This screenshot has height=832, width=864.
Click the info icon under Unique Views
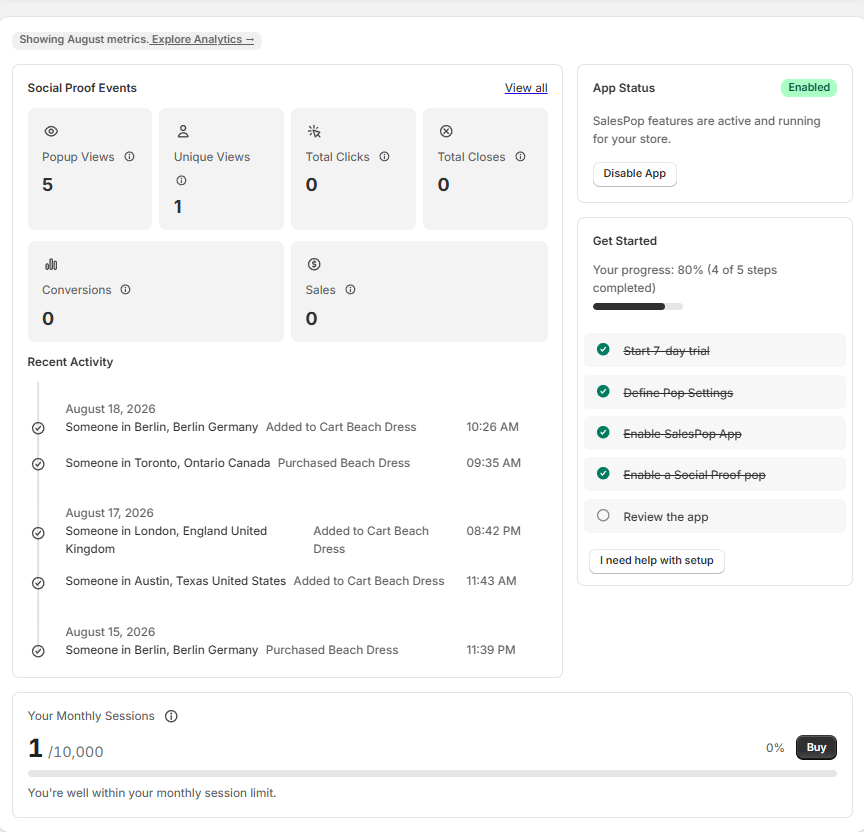coord(181,180)
